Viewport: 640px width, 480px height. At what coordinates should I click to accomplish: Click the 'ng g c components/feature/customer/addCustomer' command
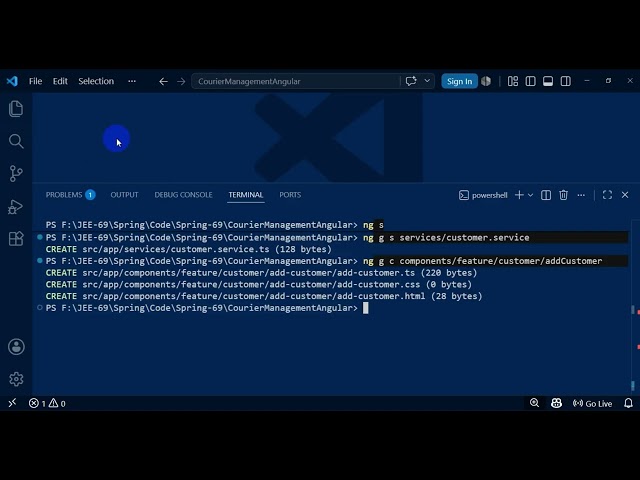point(482,261)
